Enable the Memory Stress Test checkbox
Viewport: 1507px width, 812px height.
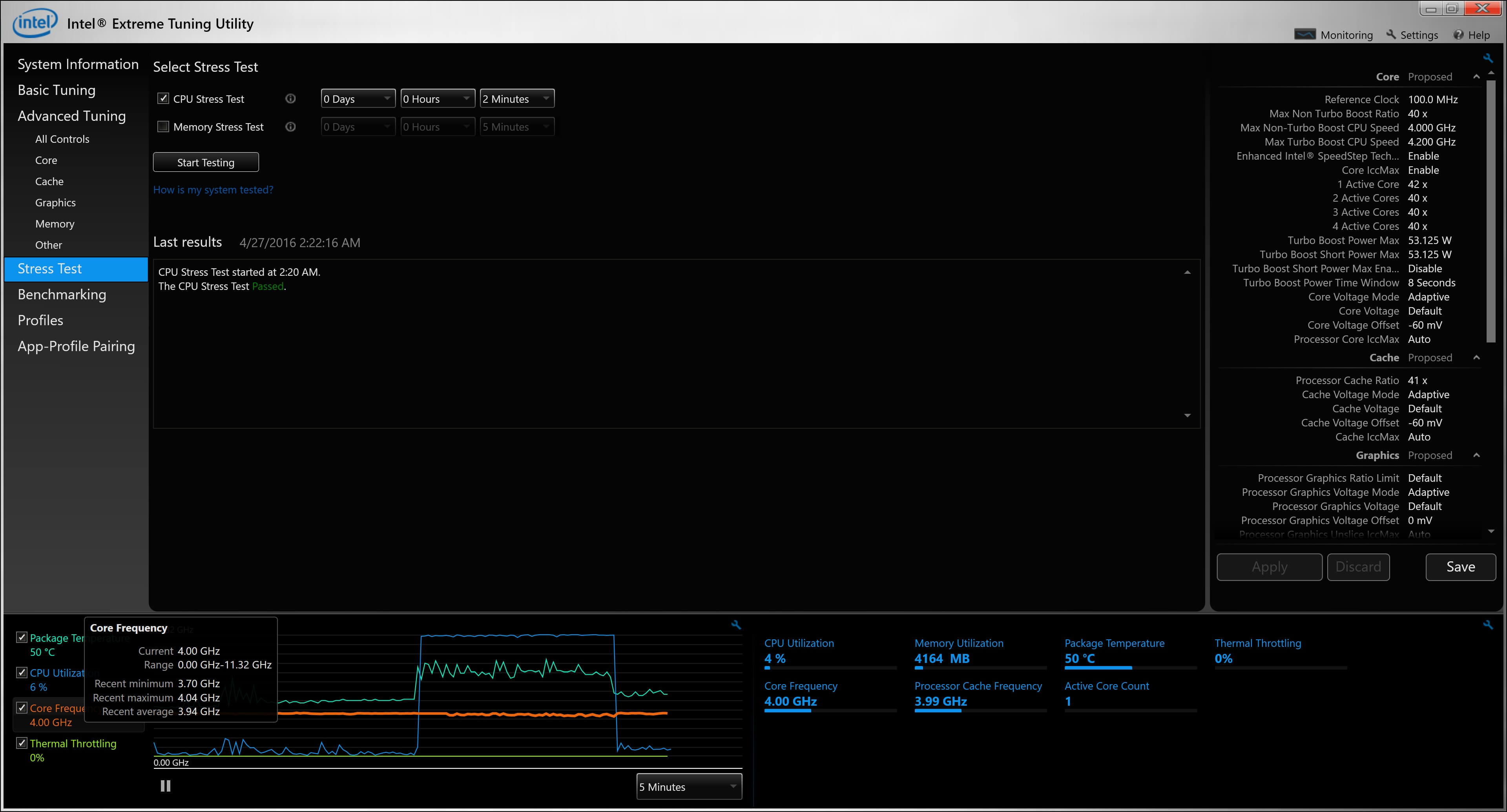(x=163, y=126)
